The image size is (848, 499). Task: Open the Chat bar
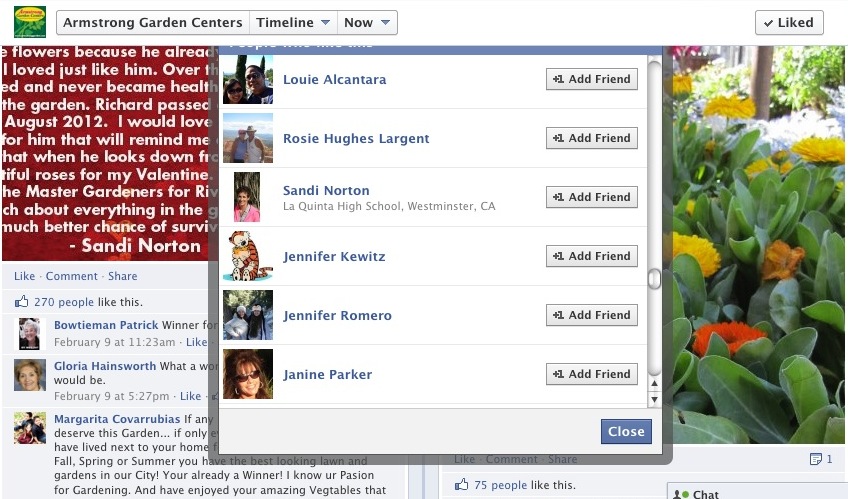coord(757,491)
